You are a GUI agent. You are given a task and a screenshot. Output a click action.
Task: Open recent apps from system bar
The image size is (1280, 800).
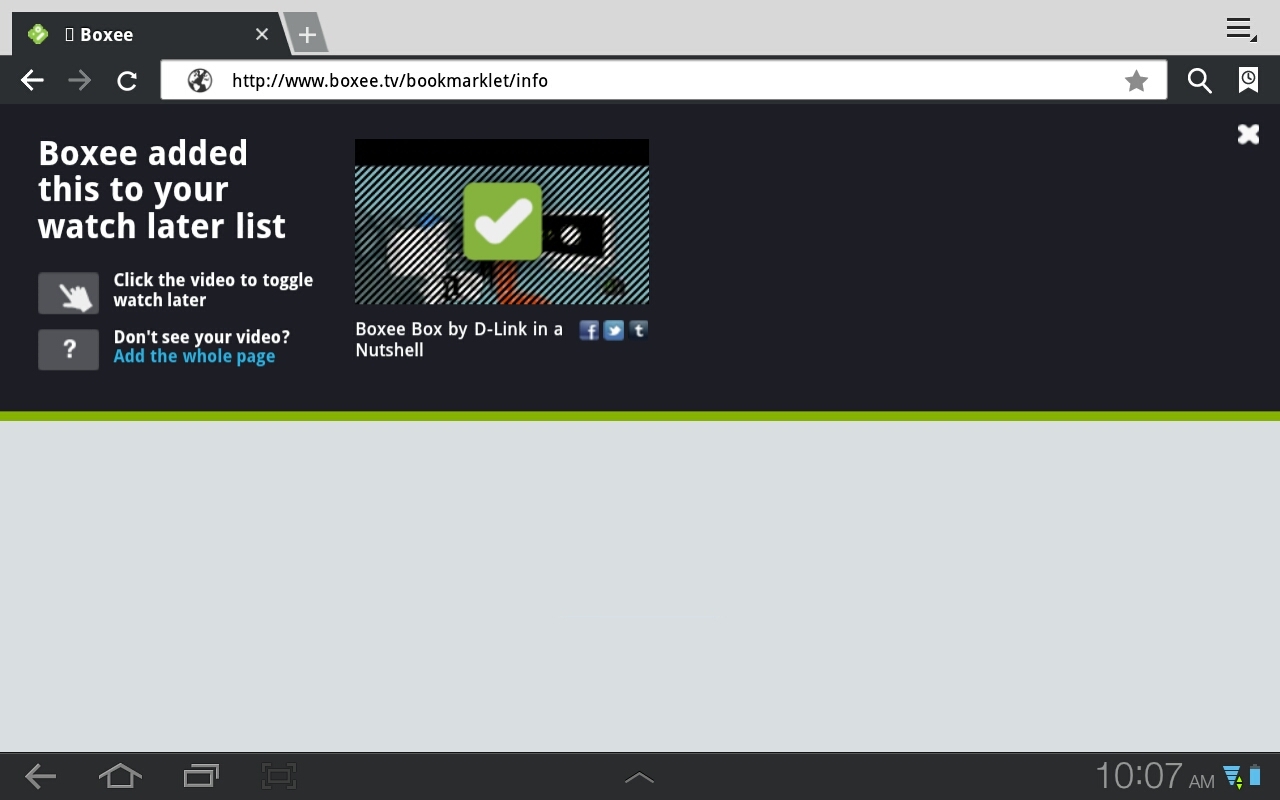(201, 776)
